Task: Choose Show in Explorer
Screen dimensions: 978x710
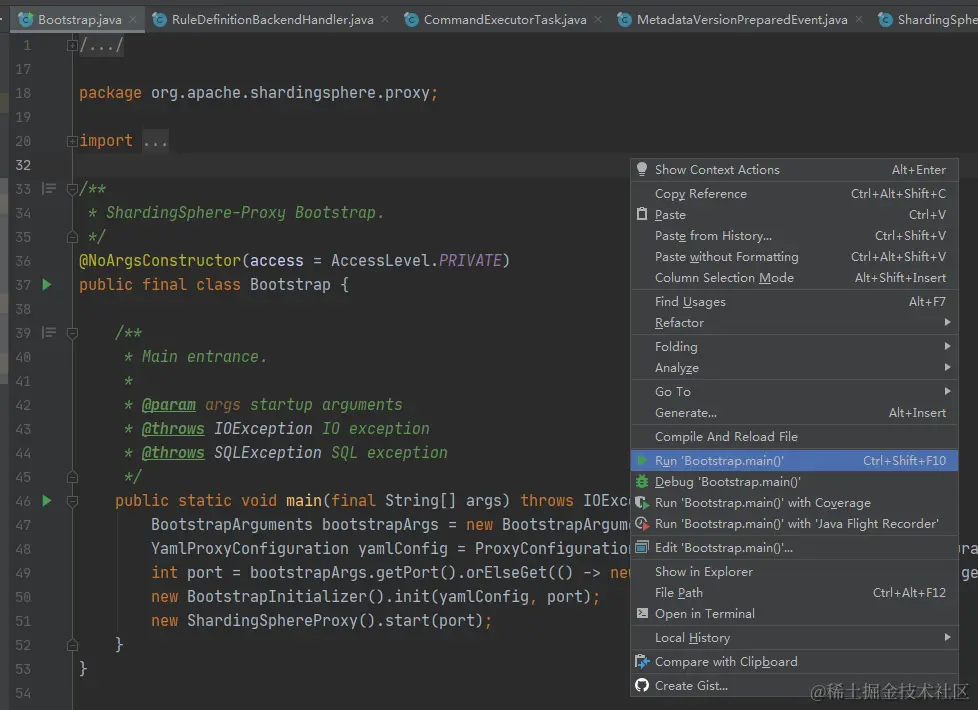Action: 794,571
